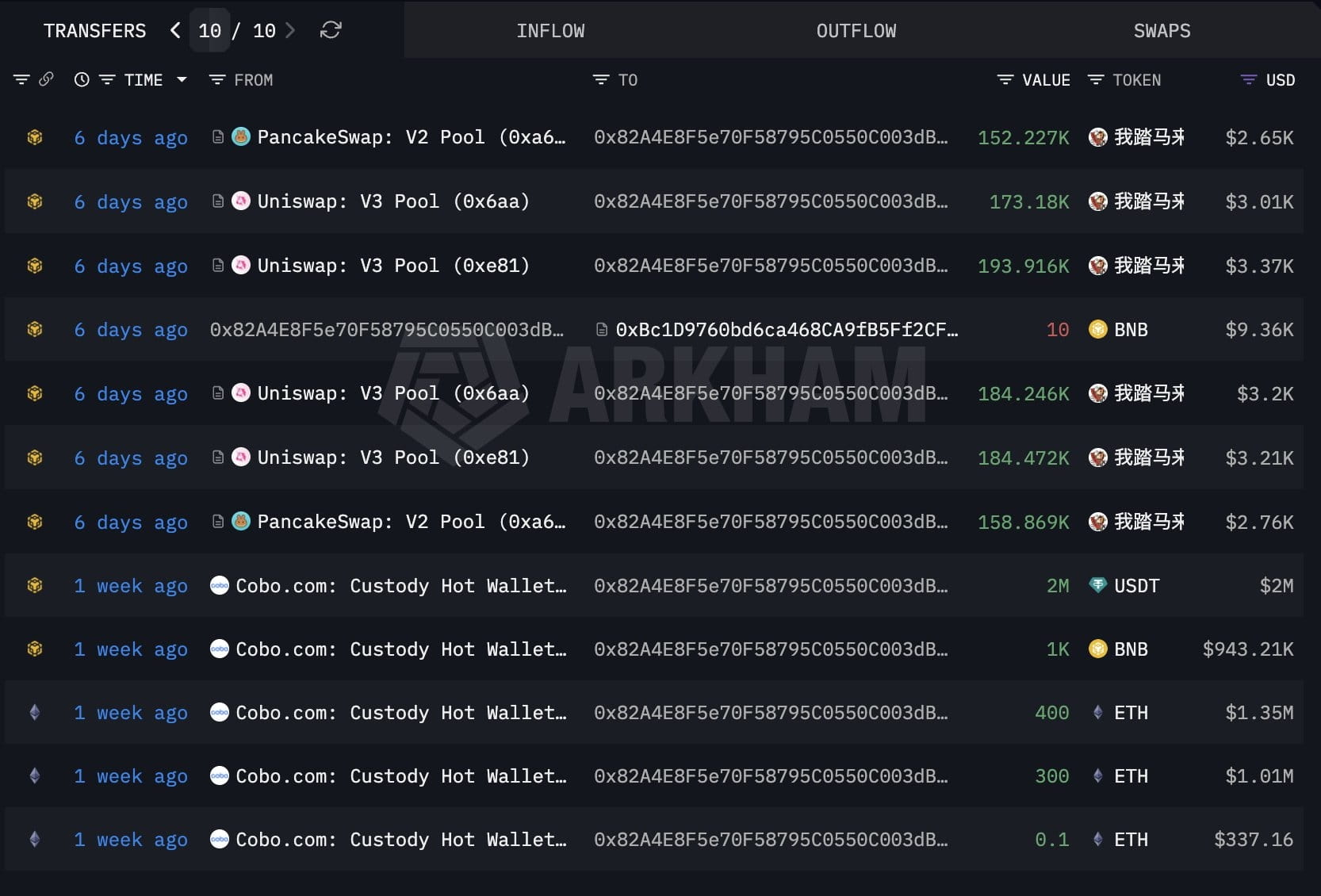Open the TIME column filter
Viewport: 1321px width, 896px height.
(x=107, y=79)
